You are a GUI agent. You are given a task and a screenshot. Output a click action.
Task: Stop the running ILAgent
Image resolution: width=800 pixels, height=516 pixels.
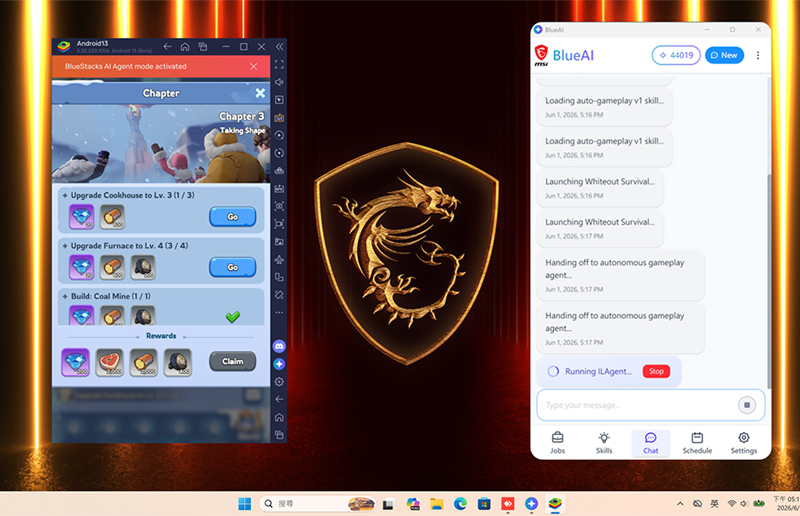coord(656,371)
